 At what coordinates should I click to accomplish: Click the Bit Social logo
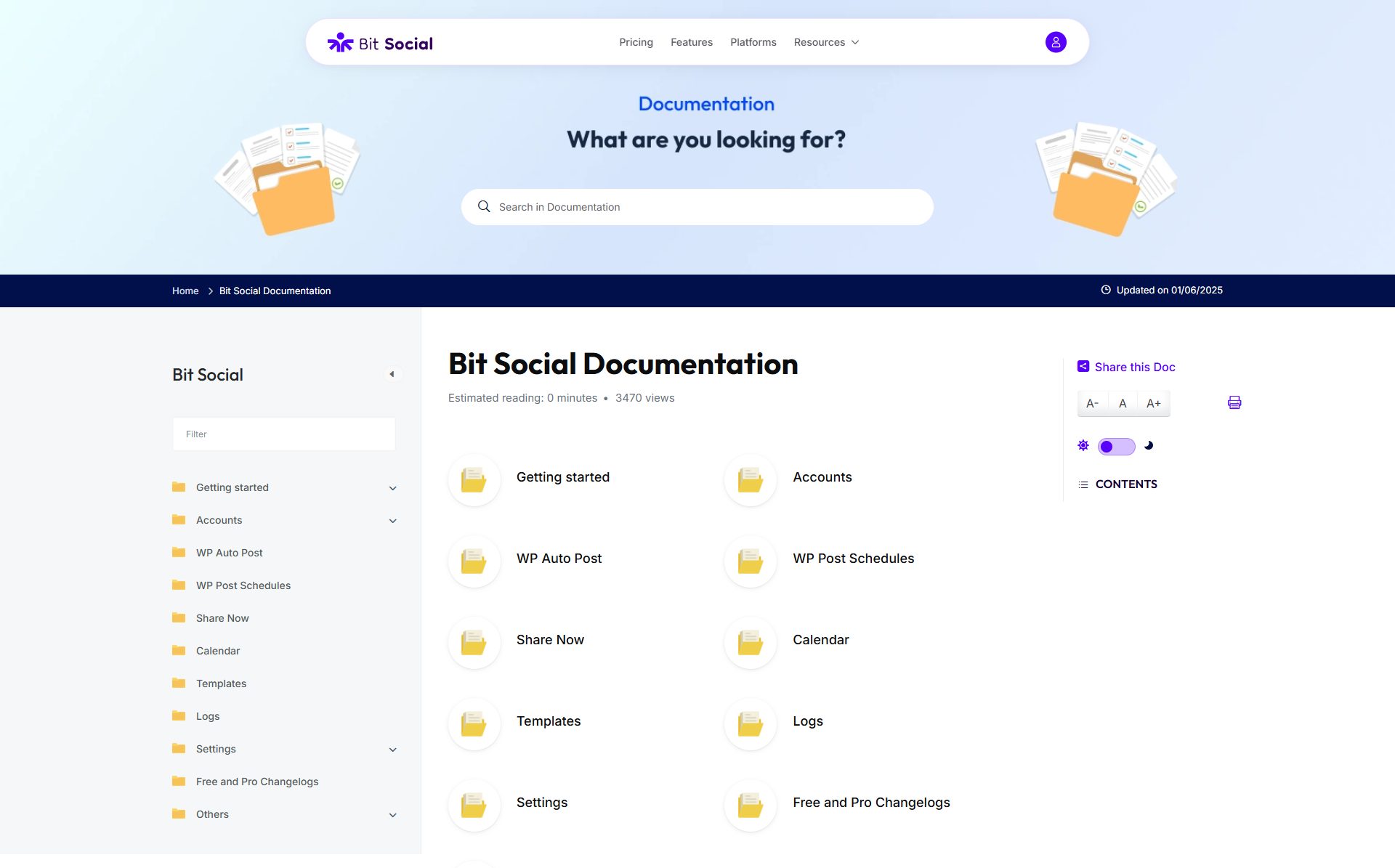(380, 43)
